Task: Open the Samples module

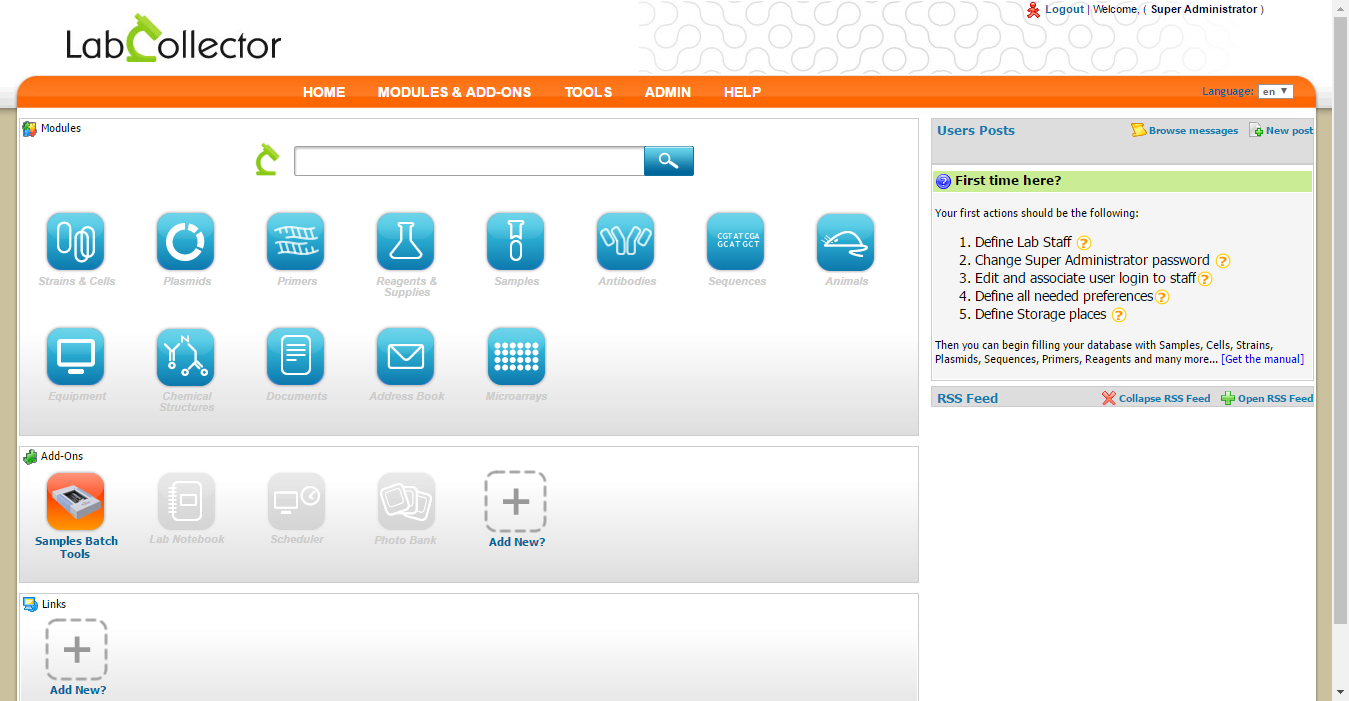Action: coord(515,242)
